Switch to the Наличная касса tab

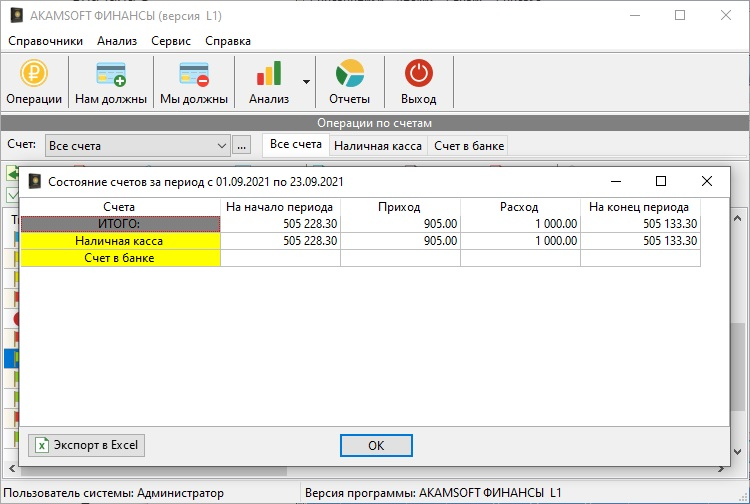pyautogui.click(x=377, y=146)
